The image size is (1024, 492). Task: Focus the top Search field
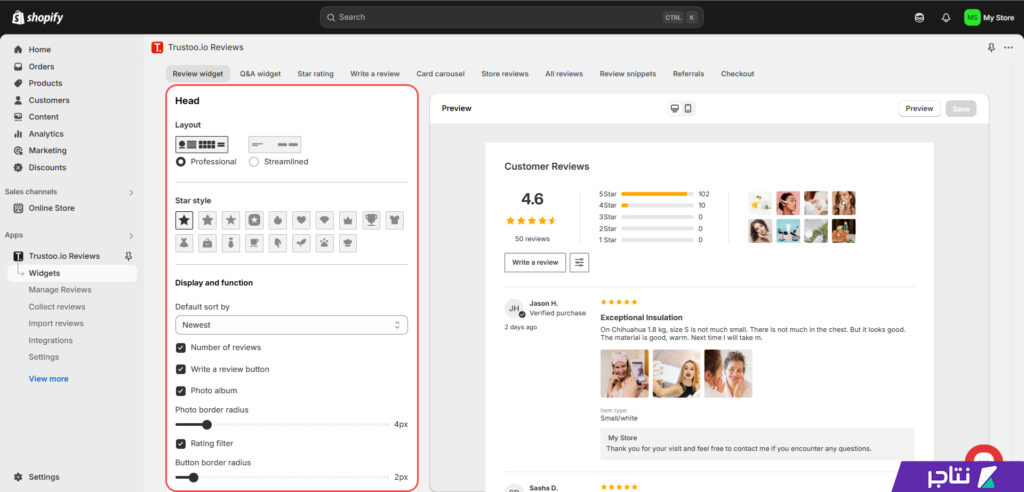click(x=511, y=17)
